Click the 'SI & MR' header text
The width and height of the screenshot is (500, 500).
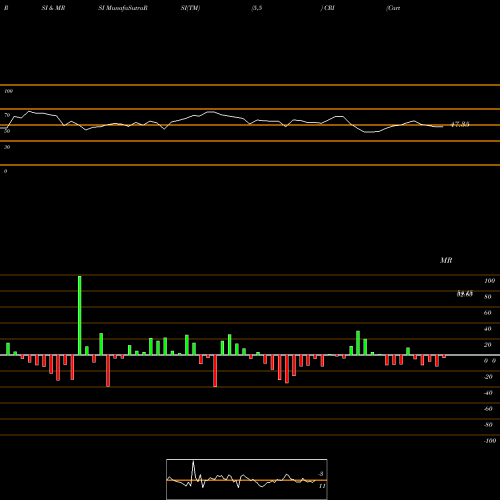(53, 8)
